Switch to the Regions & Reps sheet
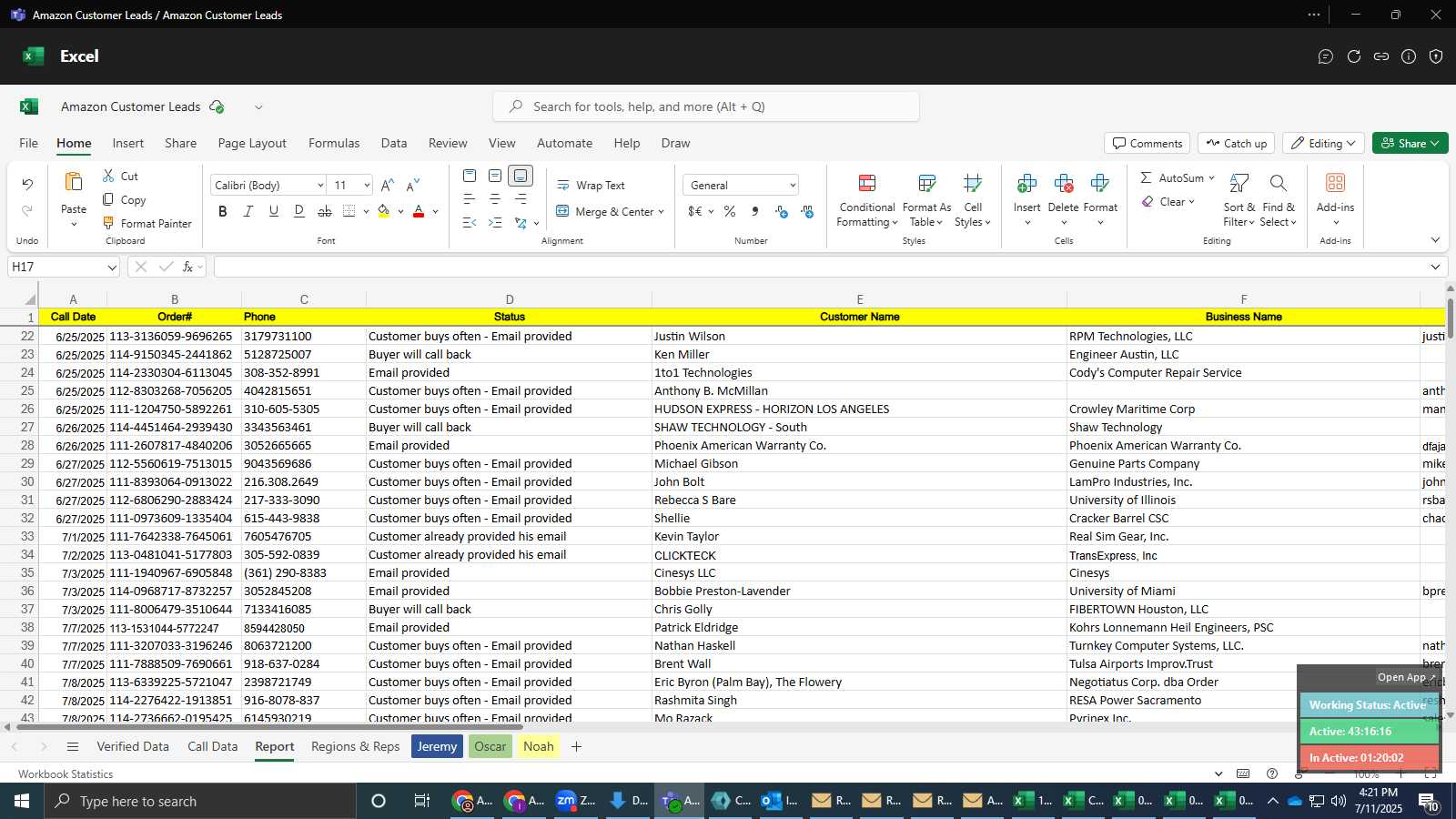This screenshot has height=819, width=1456. click(355, 746)
